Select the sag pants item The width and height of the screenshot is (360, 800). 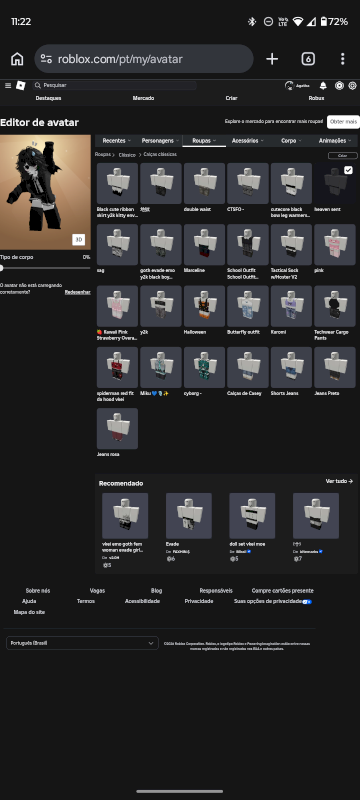[x=117, y=245]
